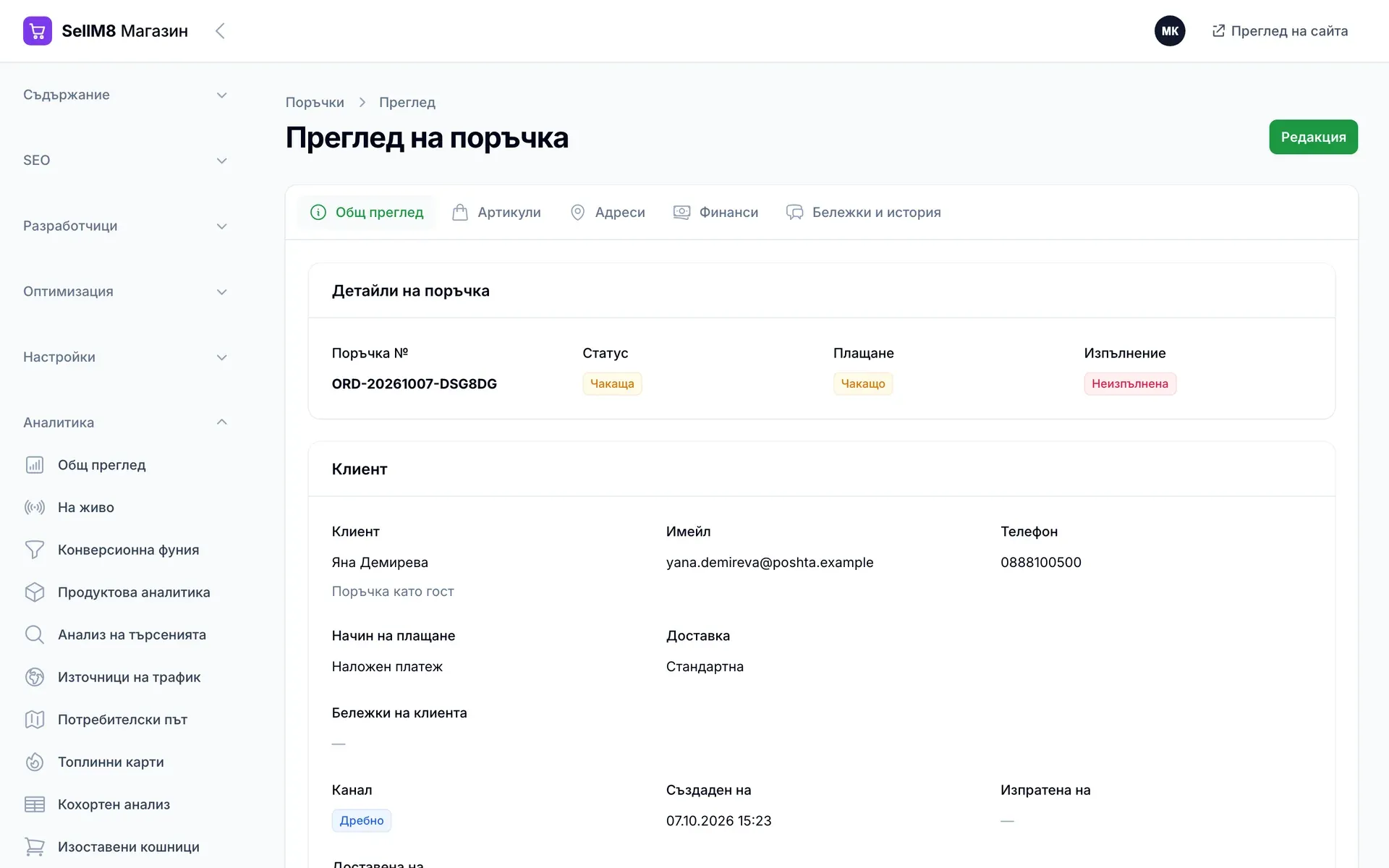Go to Поръчки breadcrumb
Viewport: 1389px width, 868px height.
pos(315,102)
